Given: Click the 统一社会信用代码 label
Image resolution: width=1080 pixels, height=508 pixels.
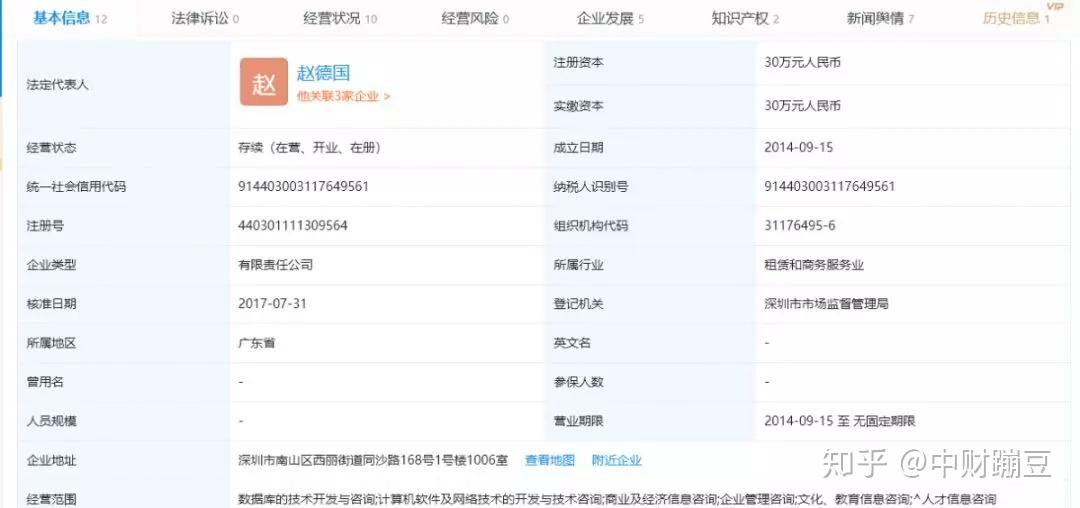Looking at the screenshot, I should (x=76, y=187).
